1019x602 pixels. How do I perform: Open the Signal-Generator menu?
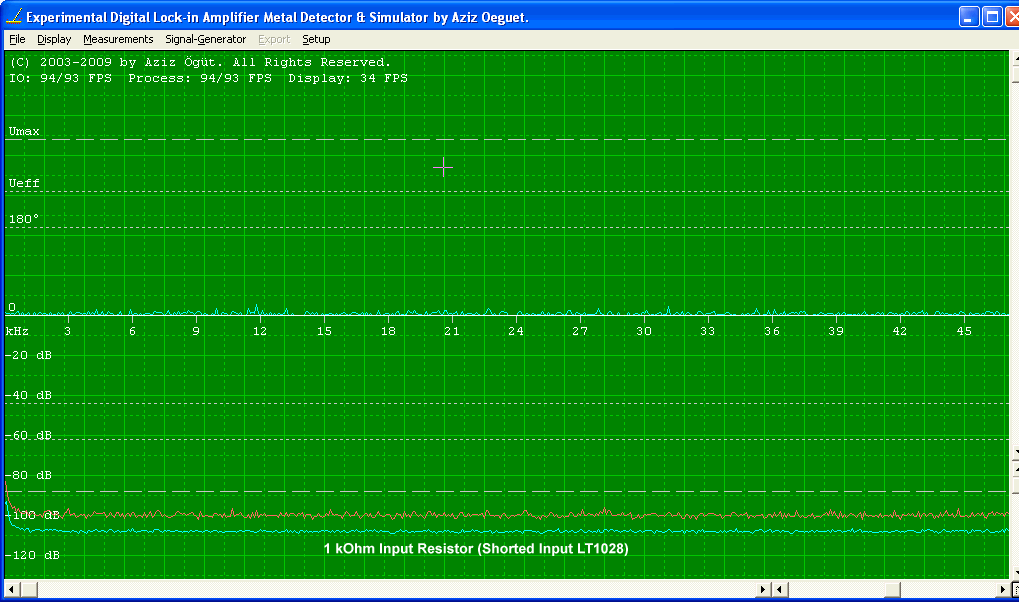coord(205,39)
